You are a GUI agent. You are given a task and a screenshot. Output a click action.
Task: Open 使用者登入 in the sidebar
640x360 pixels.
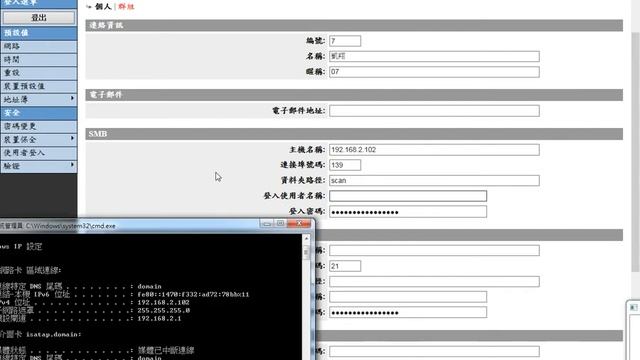[38, 153]
